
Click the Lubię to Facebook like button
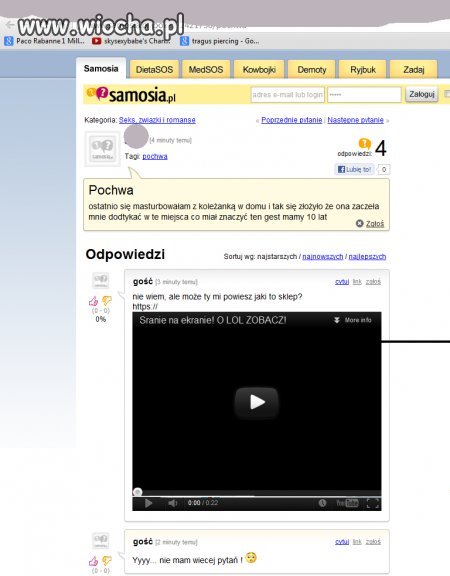click(354, 169)
